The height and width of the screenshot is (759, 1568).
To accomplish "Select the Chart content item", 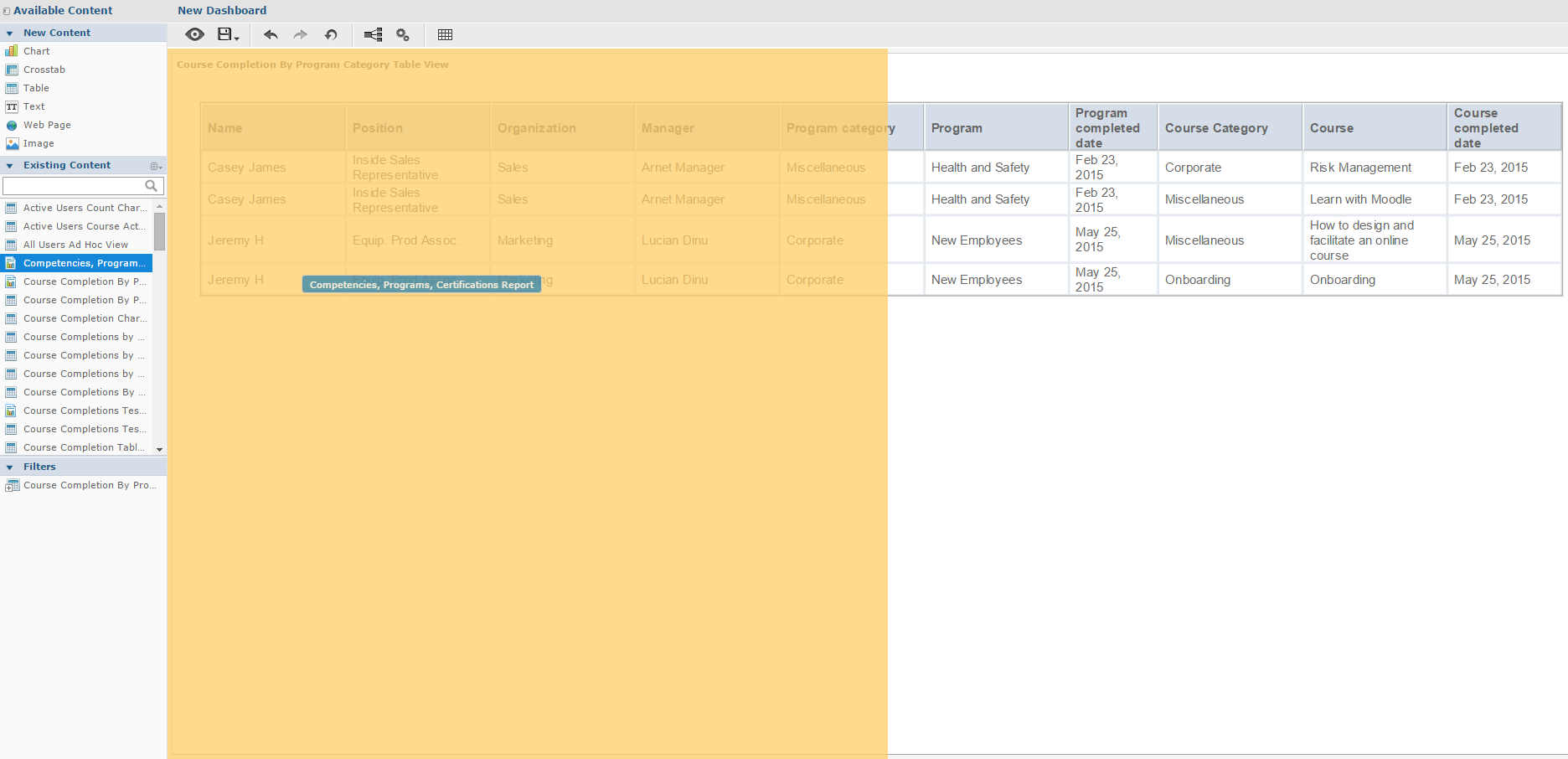I will (36, 51).
